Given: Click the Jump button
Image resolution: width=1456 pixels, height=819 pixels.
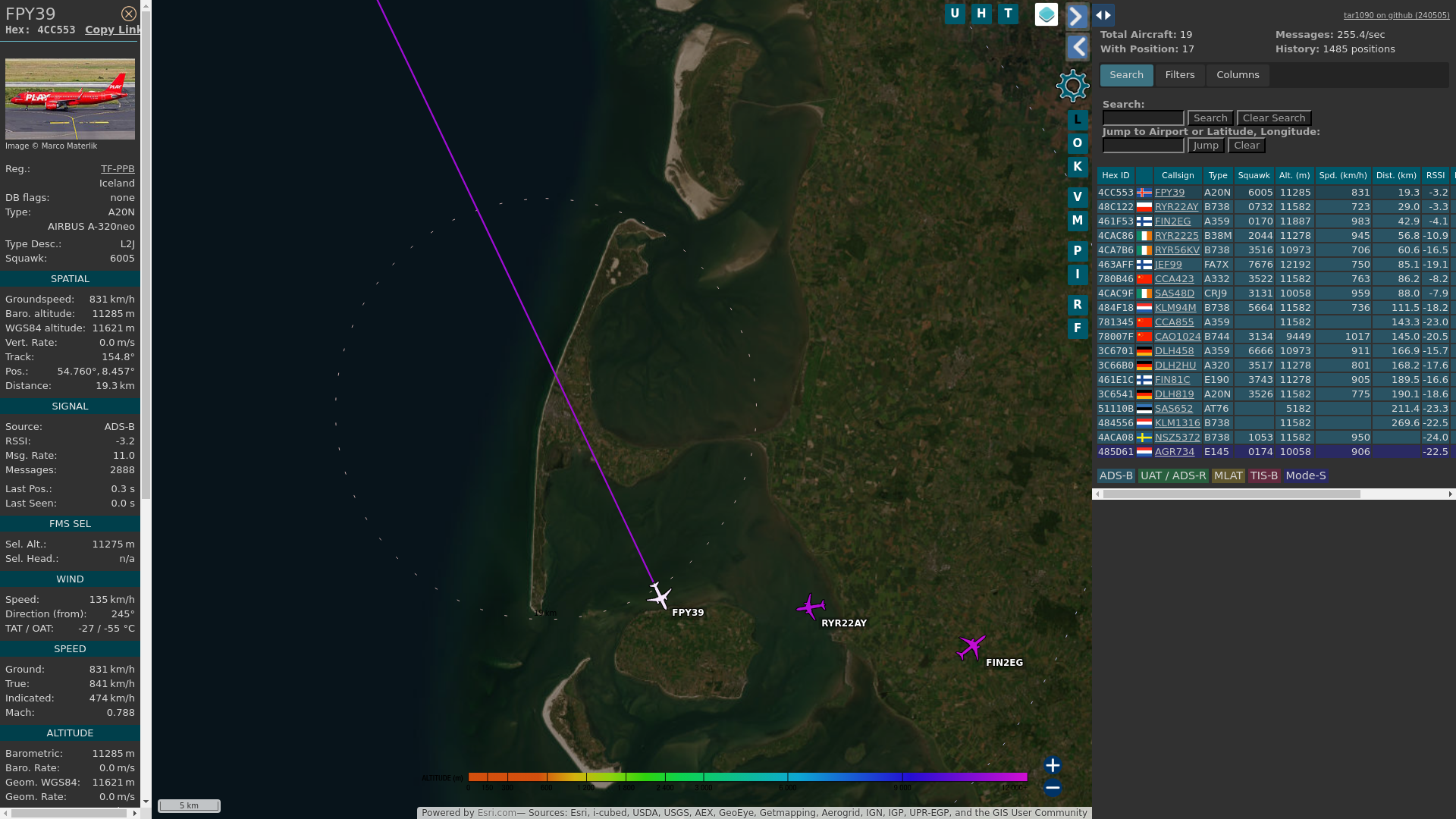Looking at the screenshot, I should [x=1206, y=146].
